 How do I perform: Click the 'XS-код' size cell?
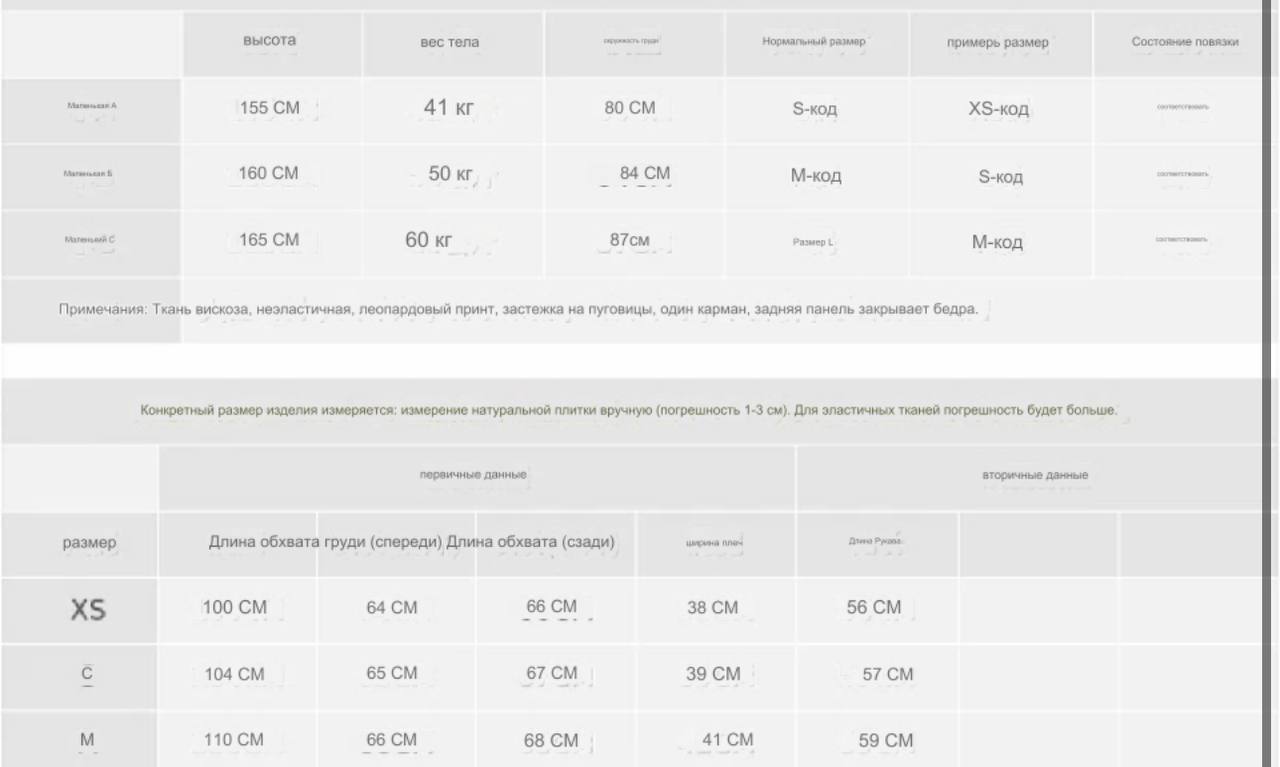click(x=999, y=109)
